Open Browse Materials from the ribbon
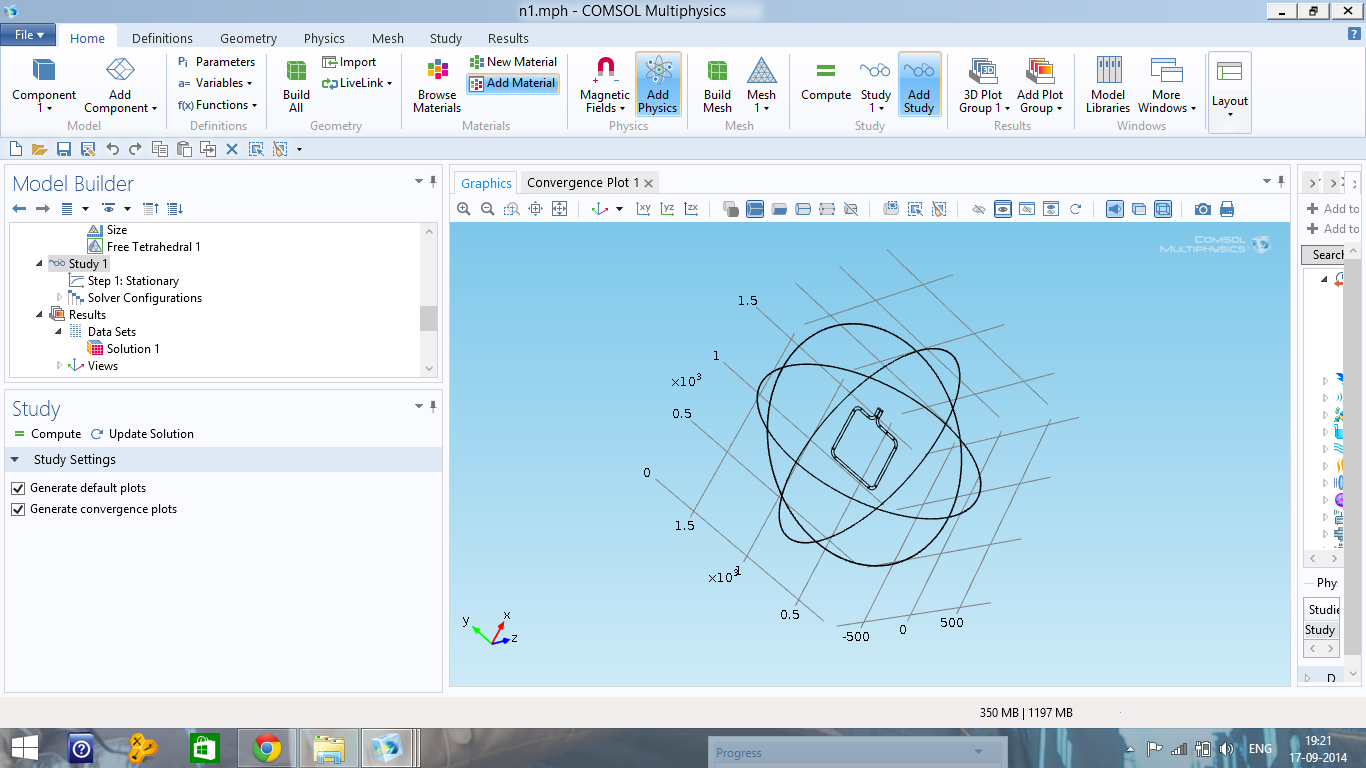The height and width of the screenshot is (768, 1366). click(x=437, y=85)
